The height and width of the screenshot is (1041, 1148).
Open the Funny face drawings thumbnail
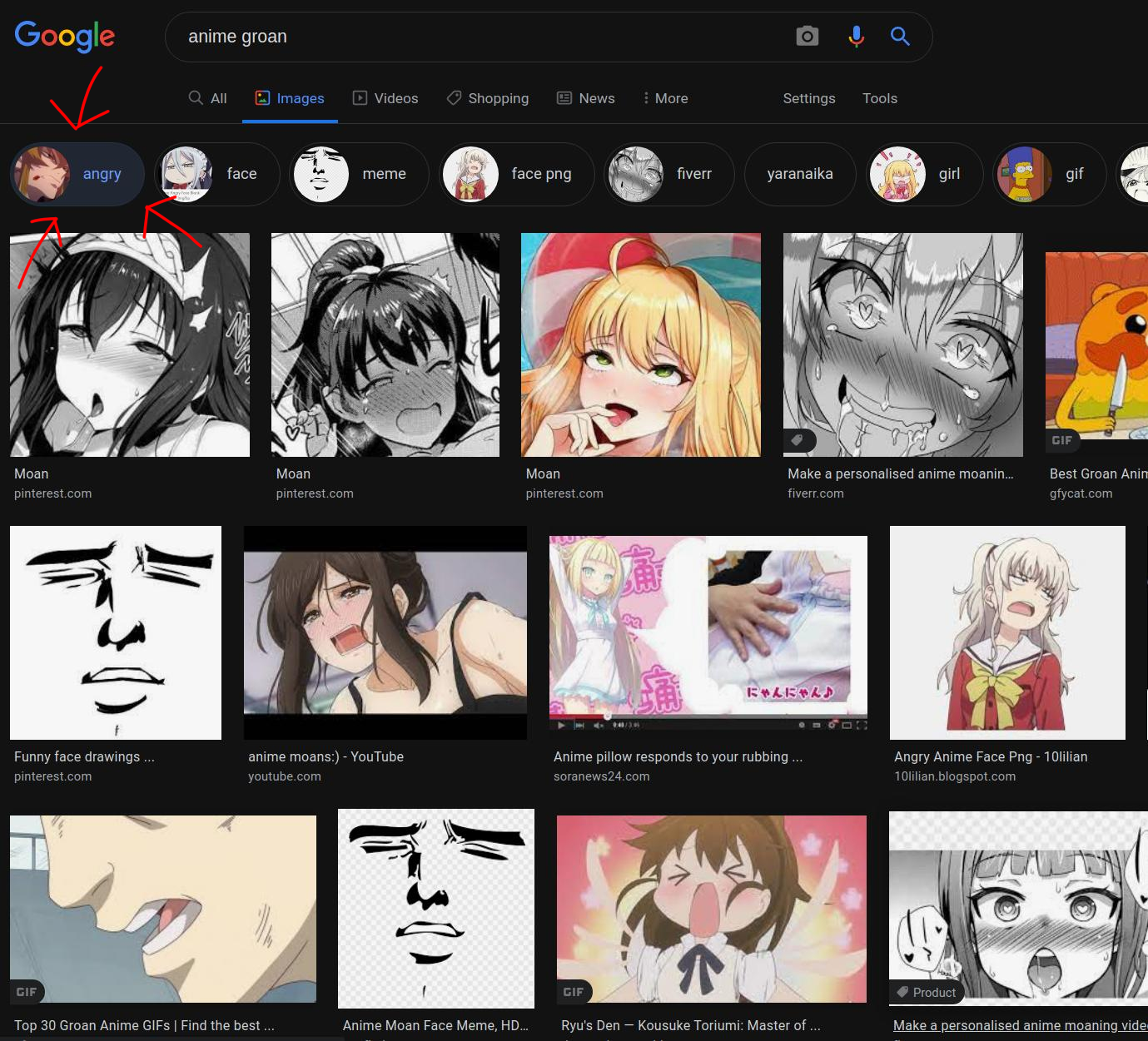click(116, 632)
